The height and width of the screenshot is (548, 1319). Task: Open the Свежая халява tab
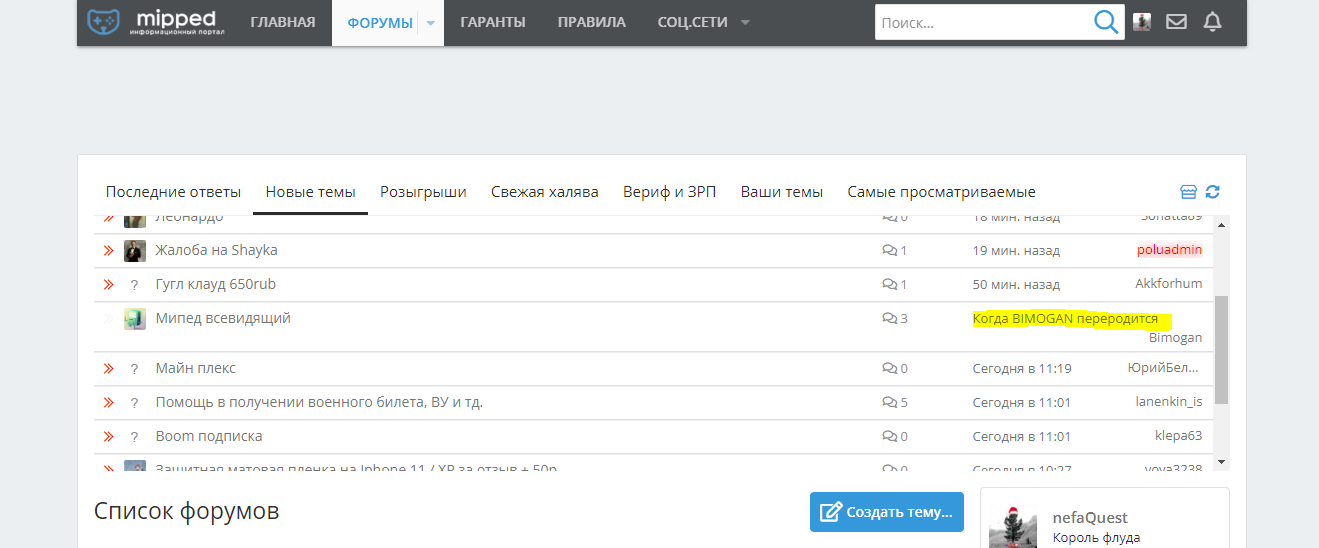545,192
